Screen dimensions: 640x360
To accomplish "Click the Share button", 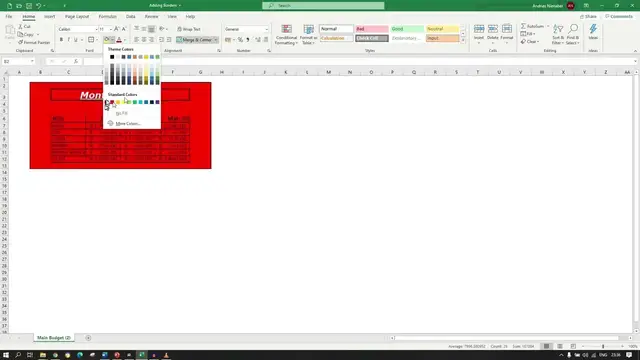I will pyautogui.click(x=589, y=17).
